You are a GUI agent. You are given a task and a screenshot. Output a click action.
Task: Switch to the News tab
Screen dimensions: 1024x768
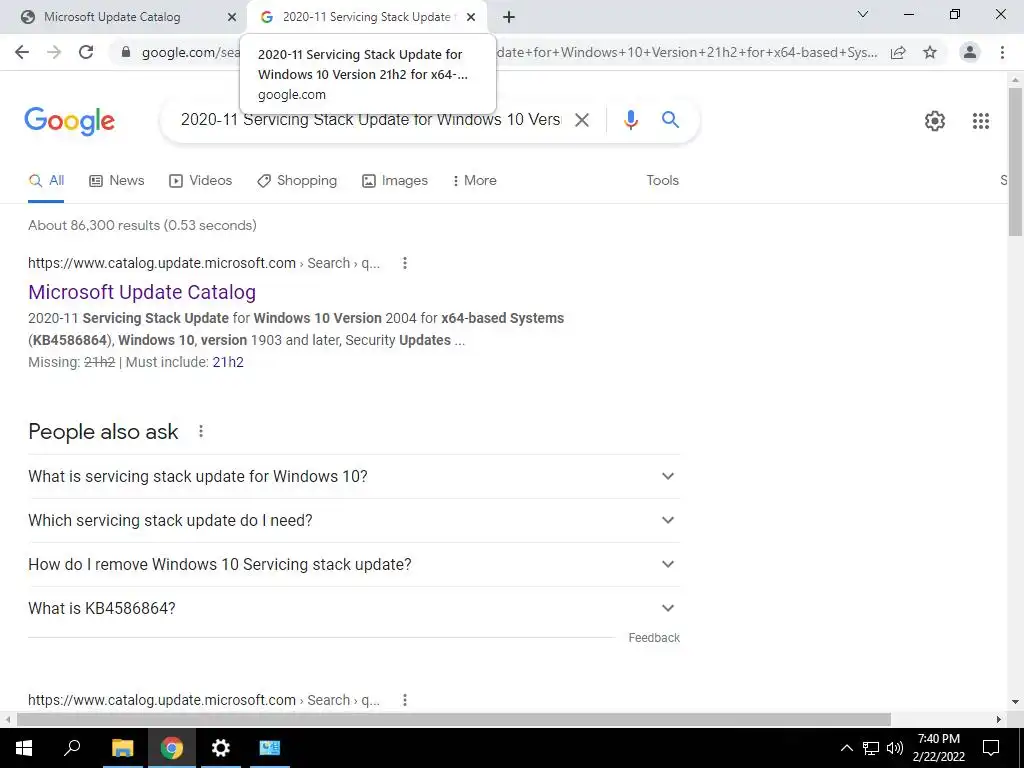117,180
